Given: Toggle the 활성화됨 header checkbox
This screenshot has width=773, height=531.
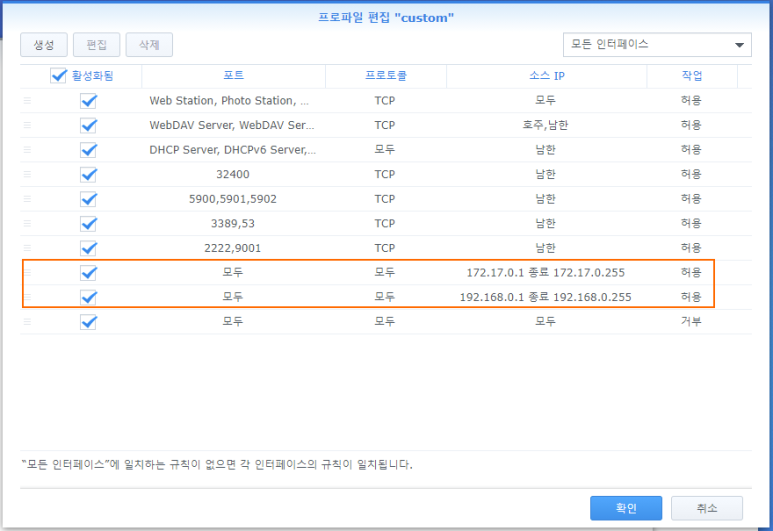Looking at the screenshot, I should click(x=58, y=76).
